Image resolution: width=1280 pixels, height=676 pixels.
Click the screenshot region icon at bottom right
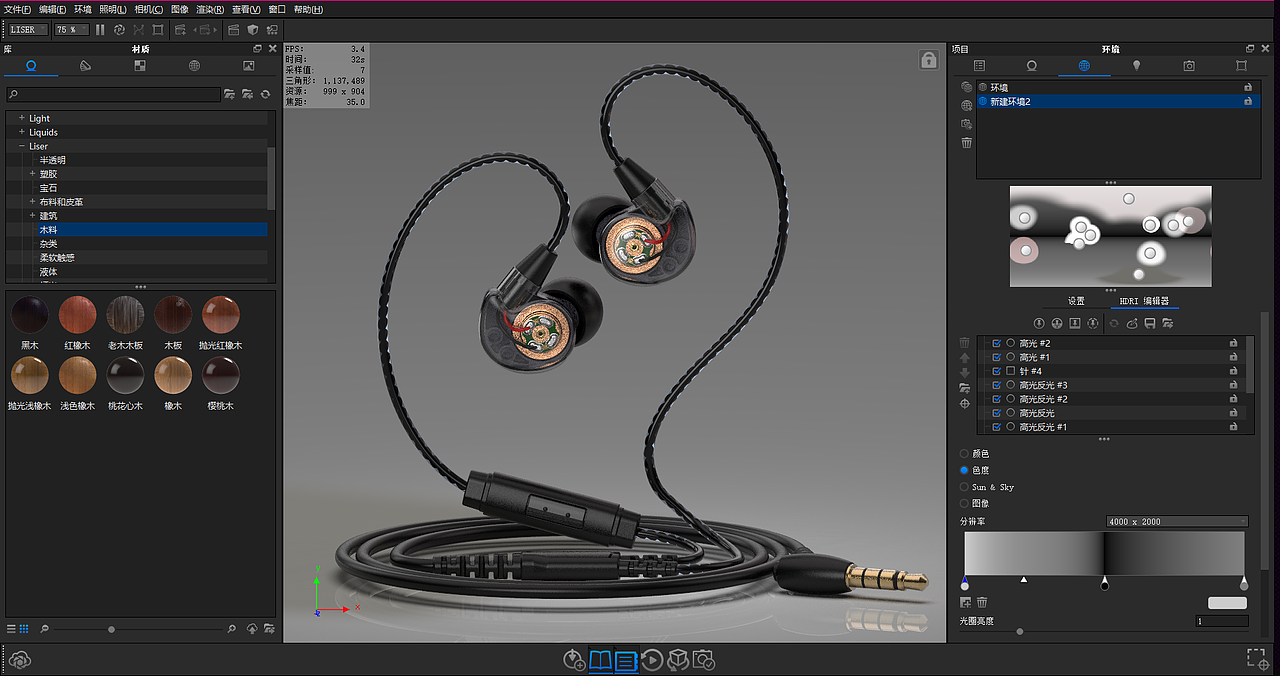click(x=1258, y=658)
